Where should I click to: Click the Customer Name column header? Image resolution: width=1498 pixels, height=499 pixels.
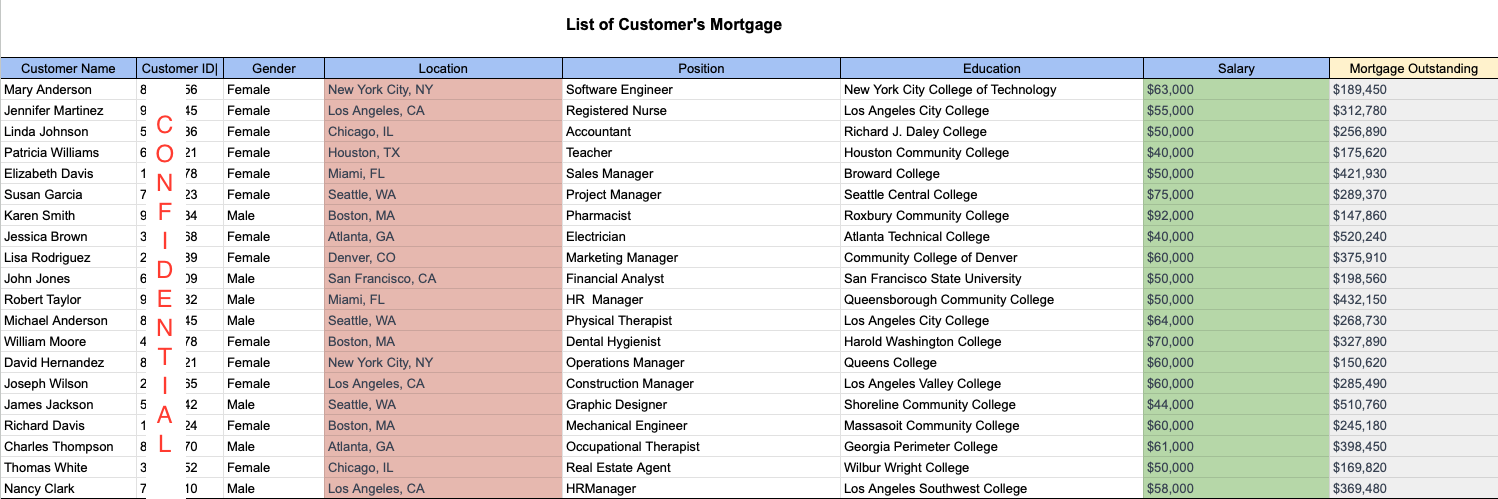coord(68,69)
